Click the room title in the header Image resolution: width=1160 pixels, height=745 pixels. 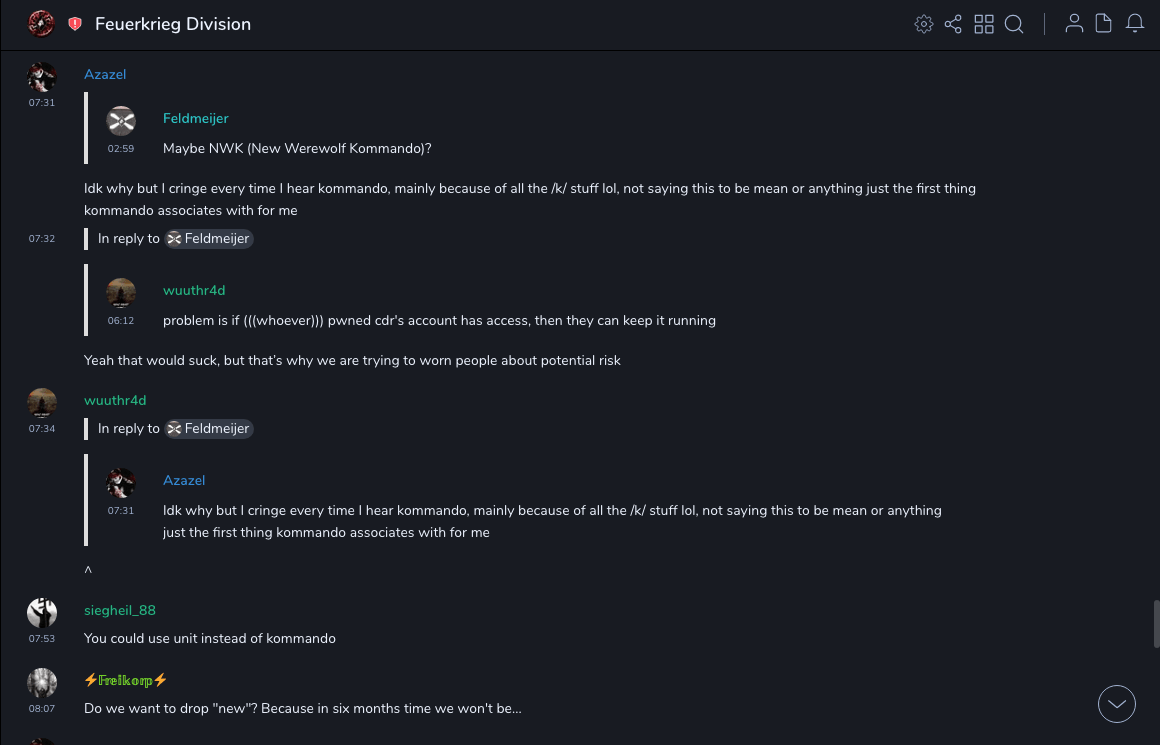click(x=173, y=24)
